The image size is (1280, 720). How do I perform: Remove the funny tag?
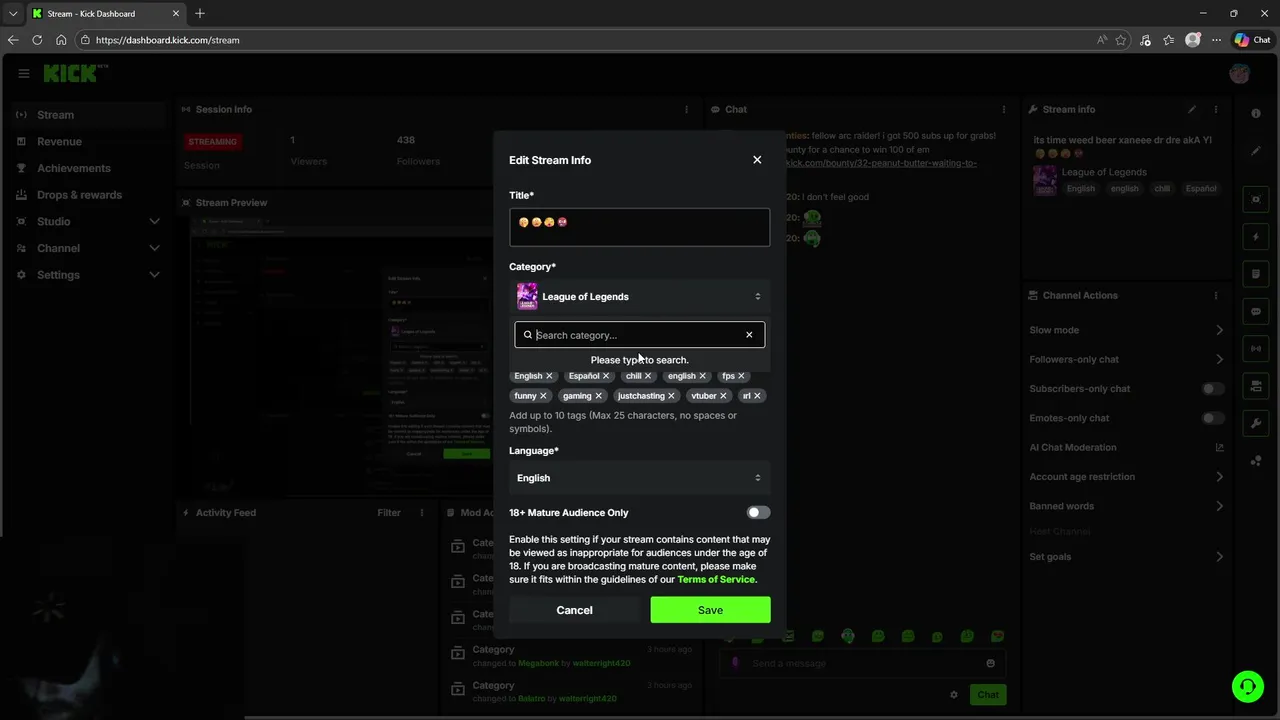543,396
